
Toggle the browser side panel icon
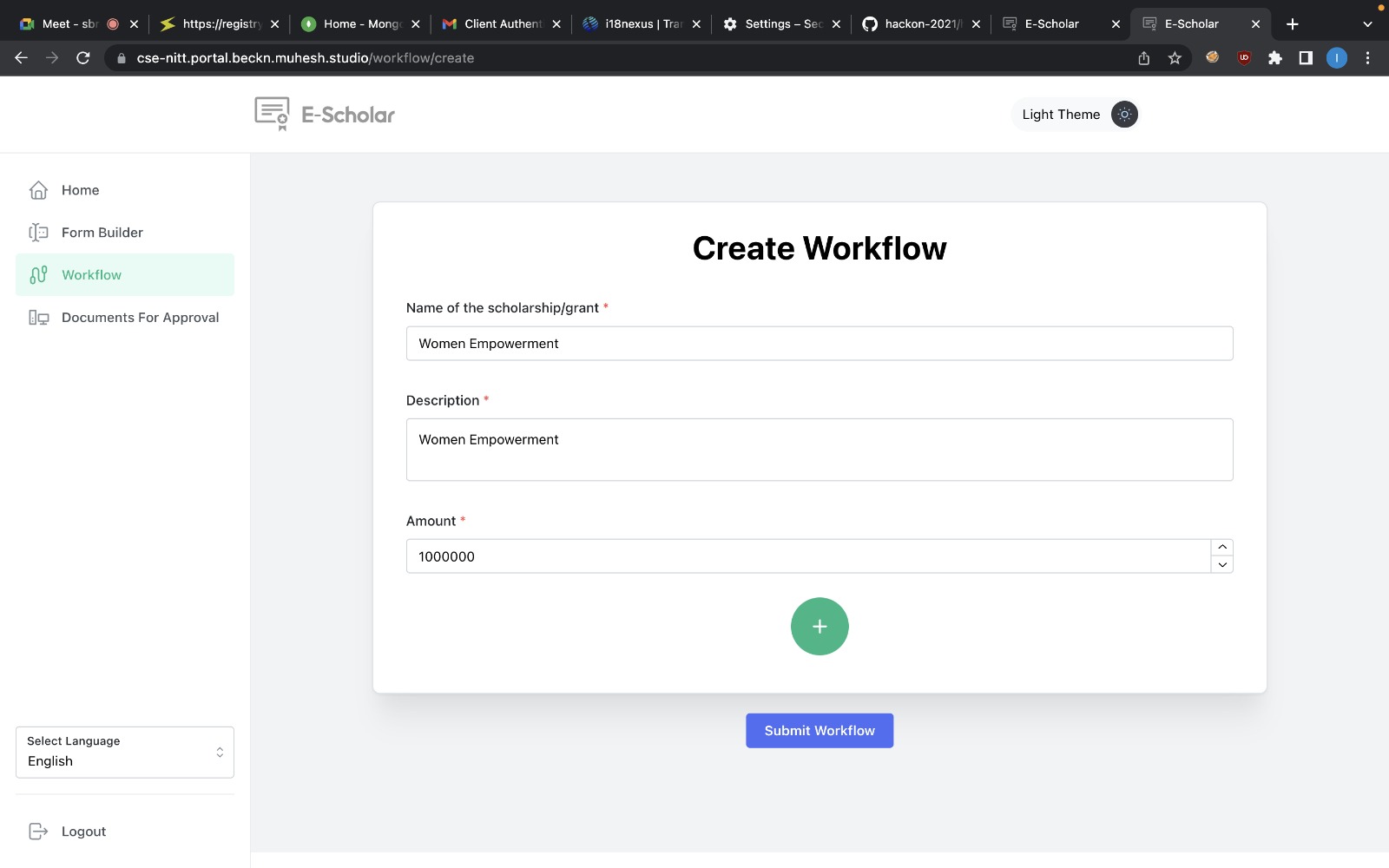pos(1306,58)
